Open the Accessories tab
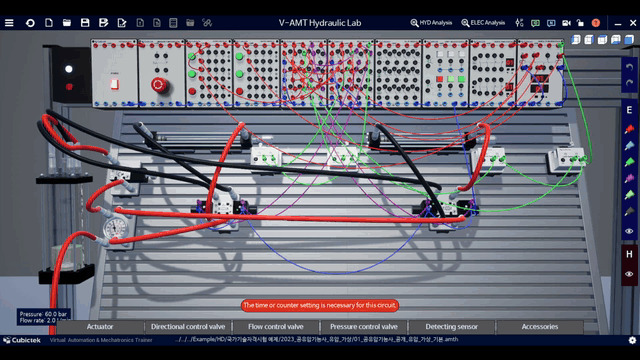 pos(540,327)
